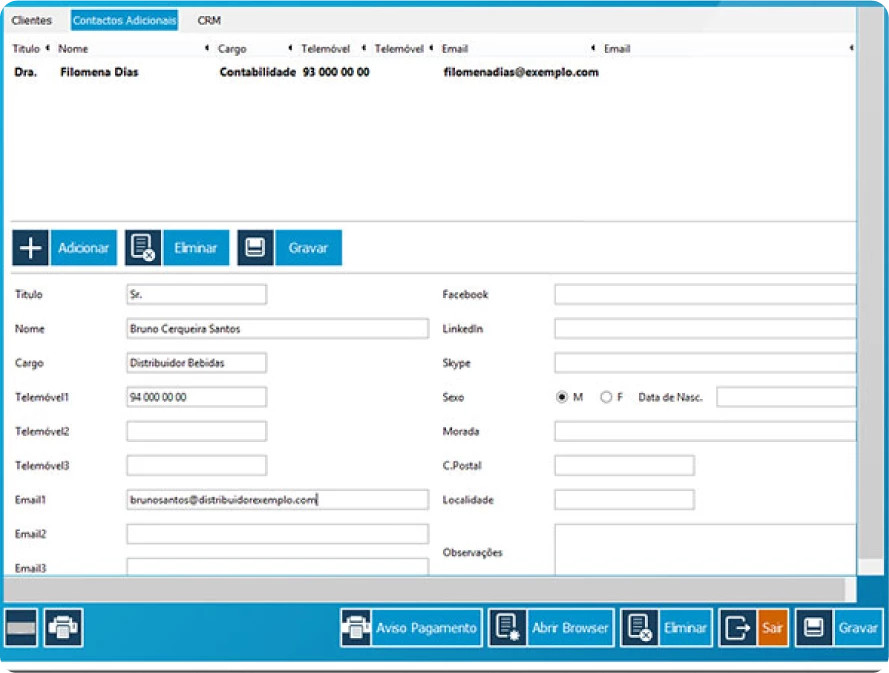Click the floppy disk icon above the form

(x=255, y=248)
